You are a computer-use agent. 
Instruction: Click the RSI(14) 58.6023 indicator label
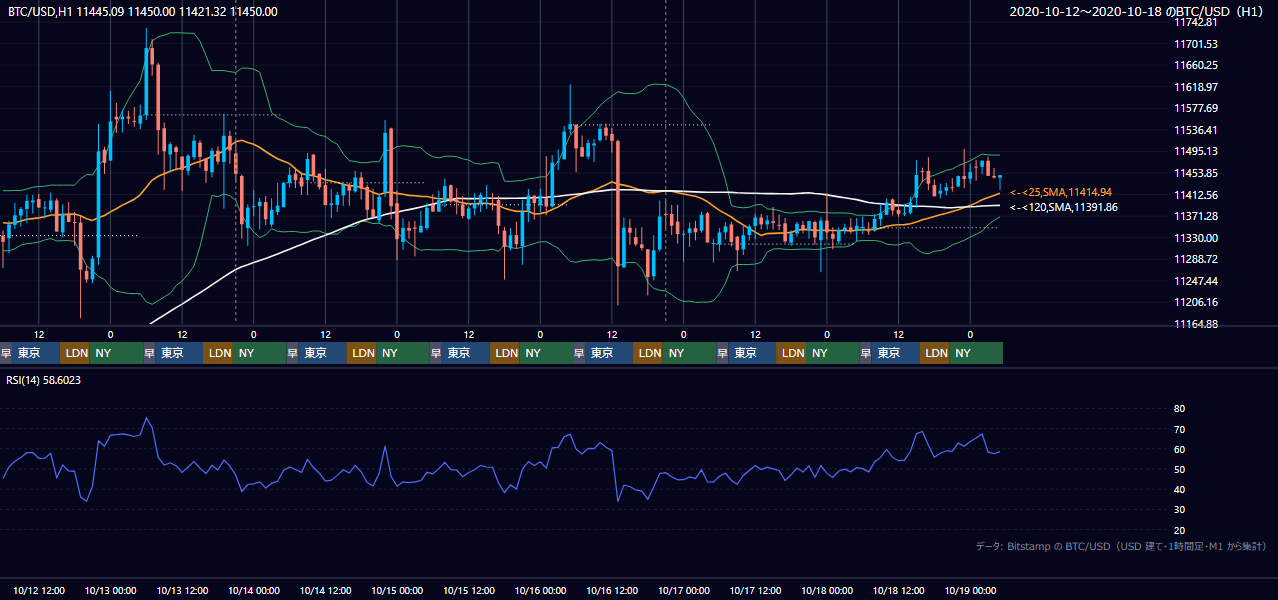[x=44, y=380]
